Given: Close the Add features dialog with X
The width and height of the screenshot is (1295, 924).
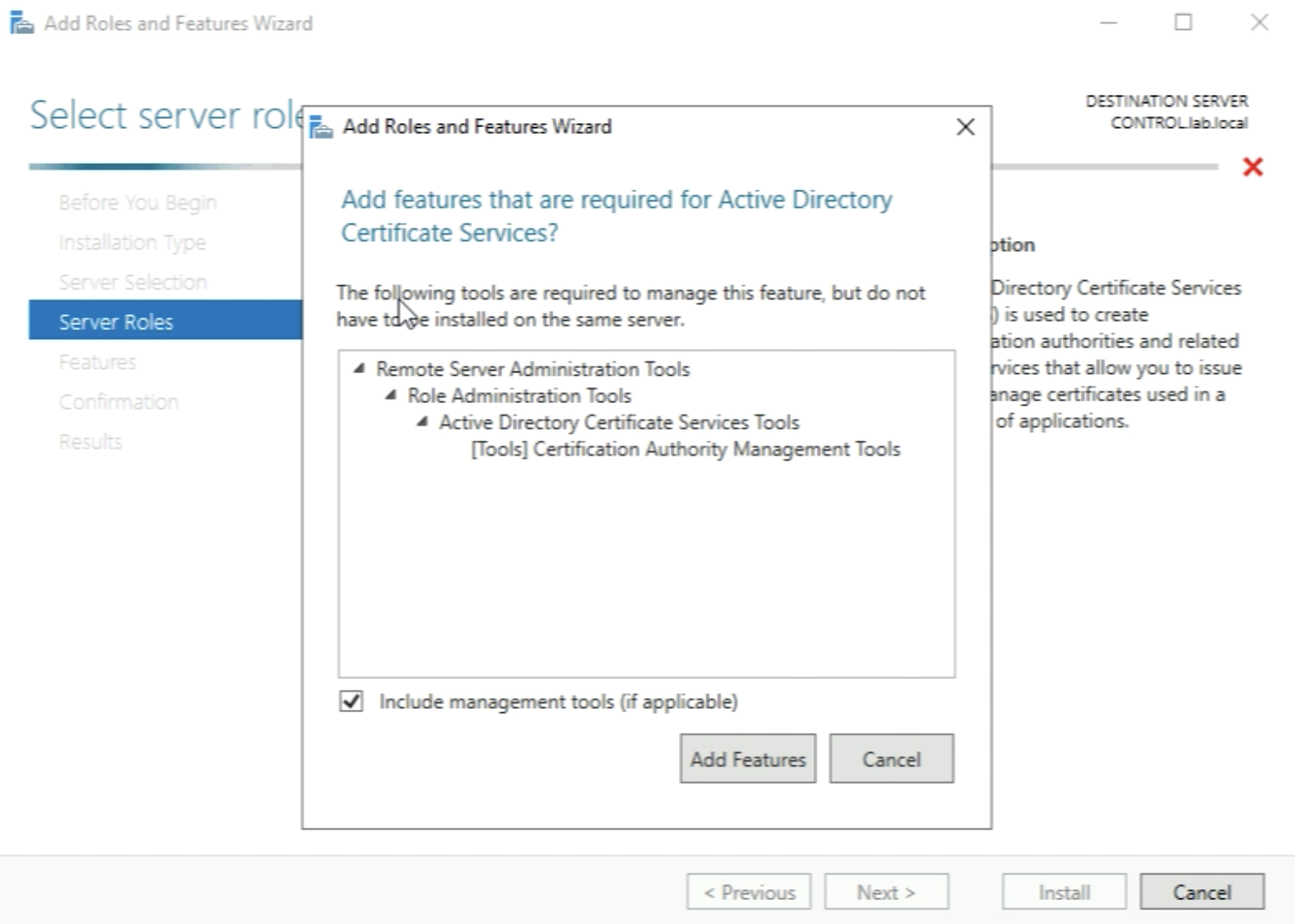Looking at the screenshot, I should (965, 127).
